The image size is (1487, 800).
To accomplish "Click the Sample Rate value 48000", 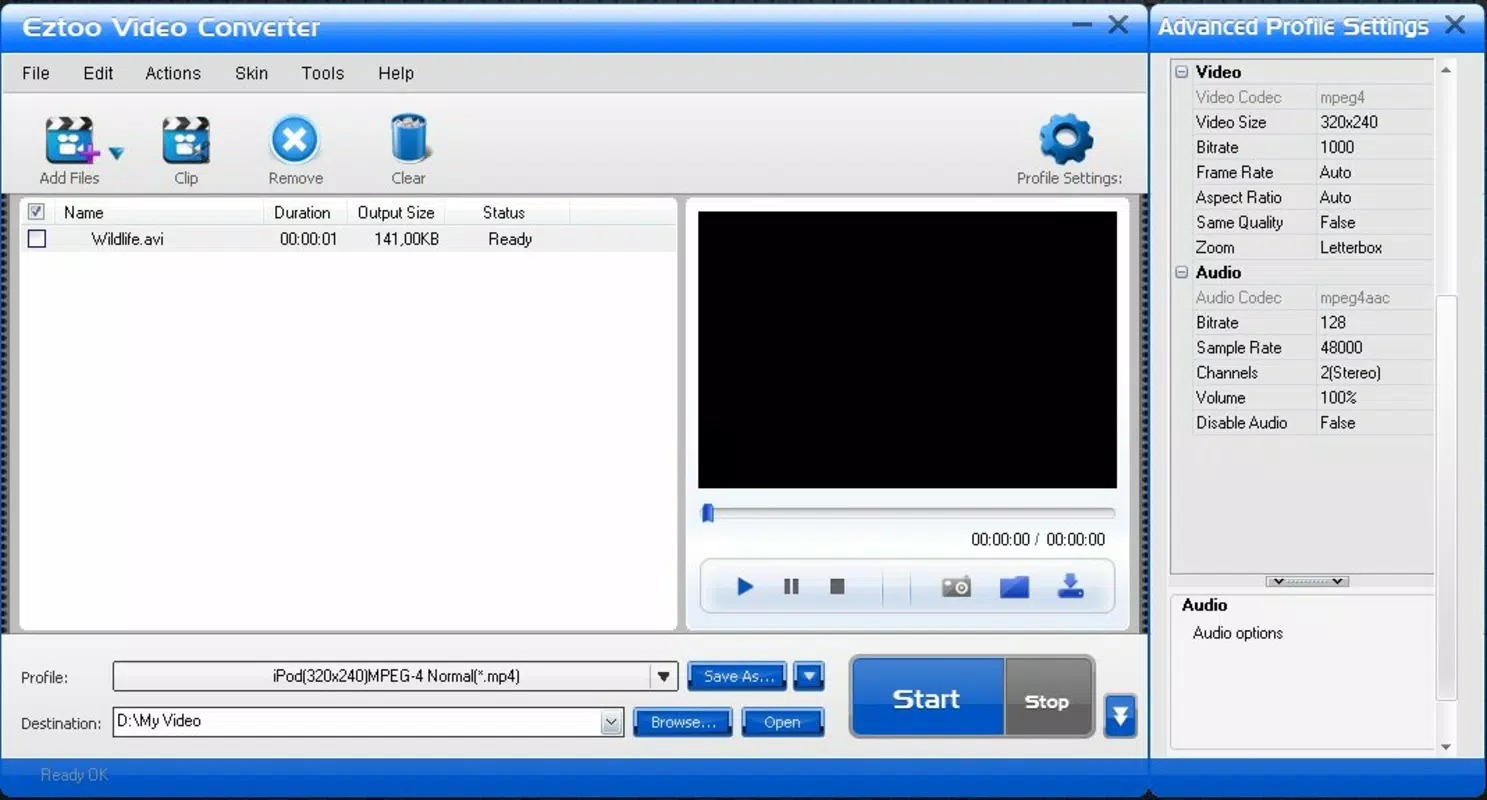I will pos(1341,347).
